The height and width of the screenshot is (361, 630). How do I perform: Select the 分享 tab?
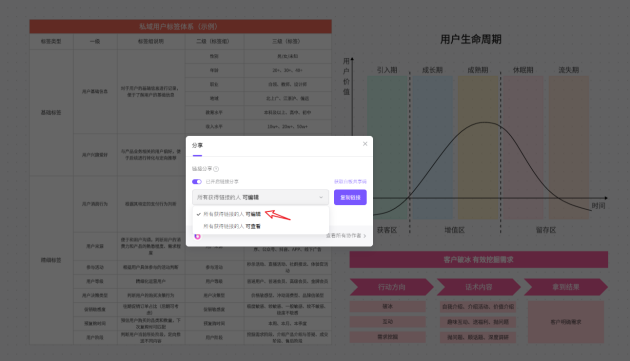tap(197, 146)
